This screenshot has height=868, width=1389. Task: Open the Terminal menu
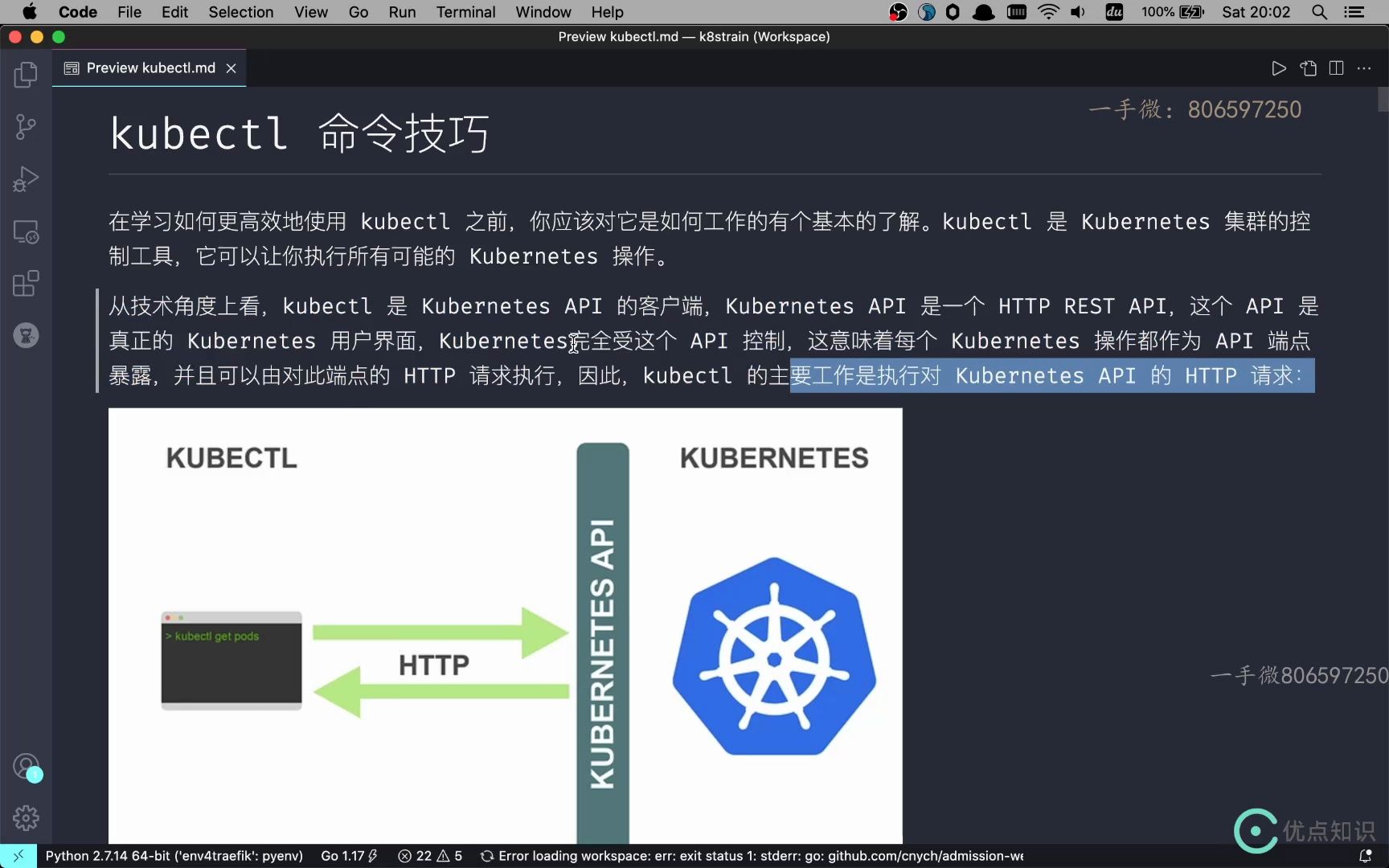466,12
